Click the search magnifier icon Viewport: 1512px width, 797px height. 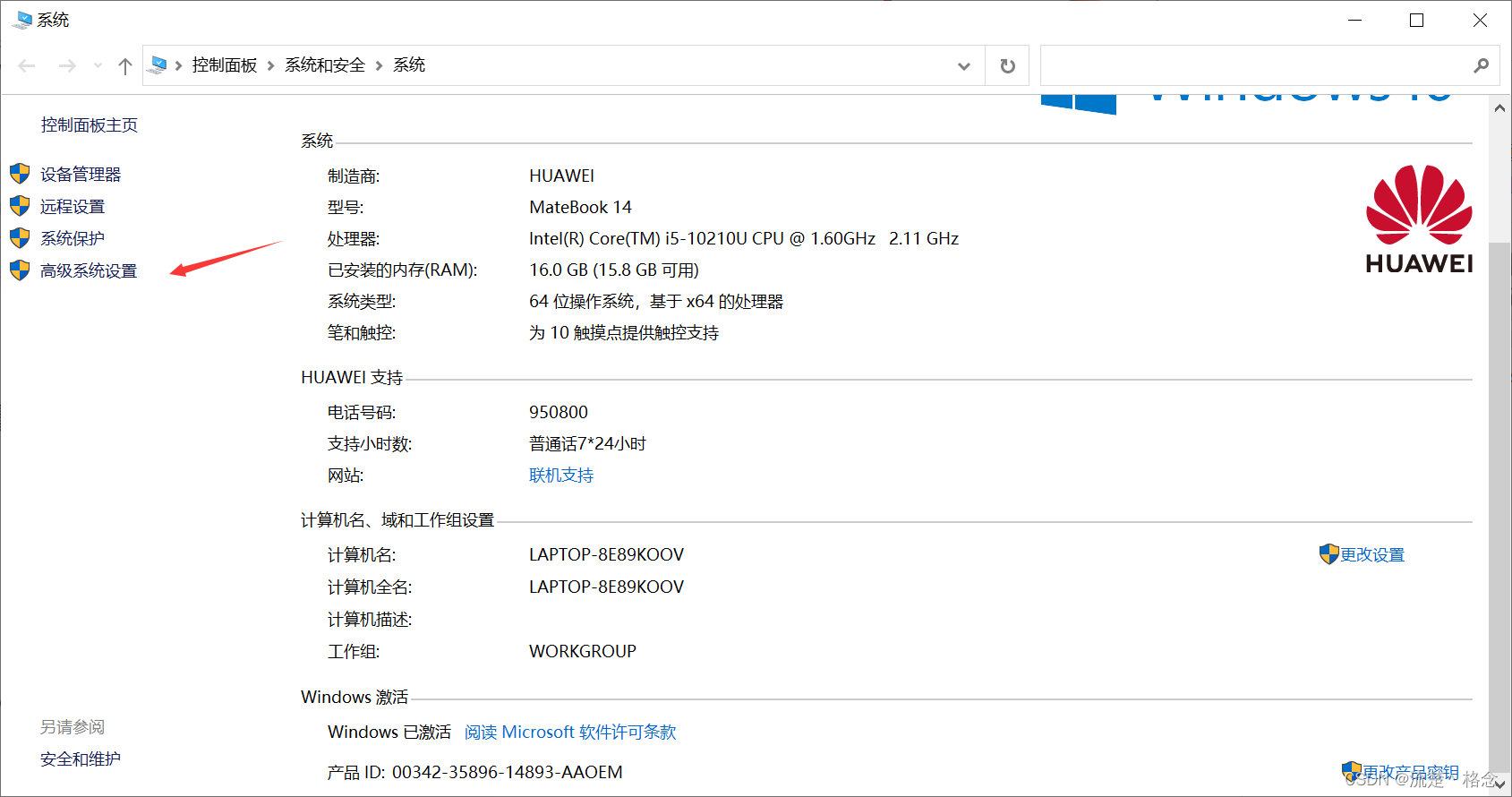[x=1482, y=65]
